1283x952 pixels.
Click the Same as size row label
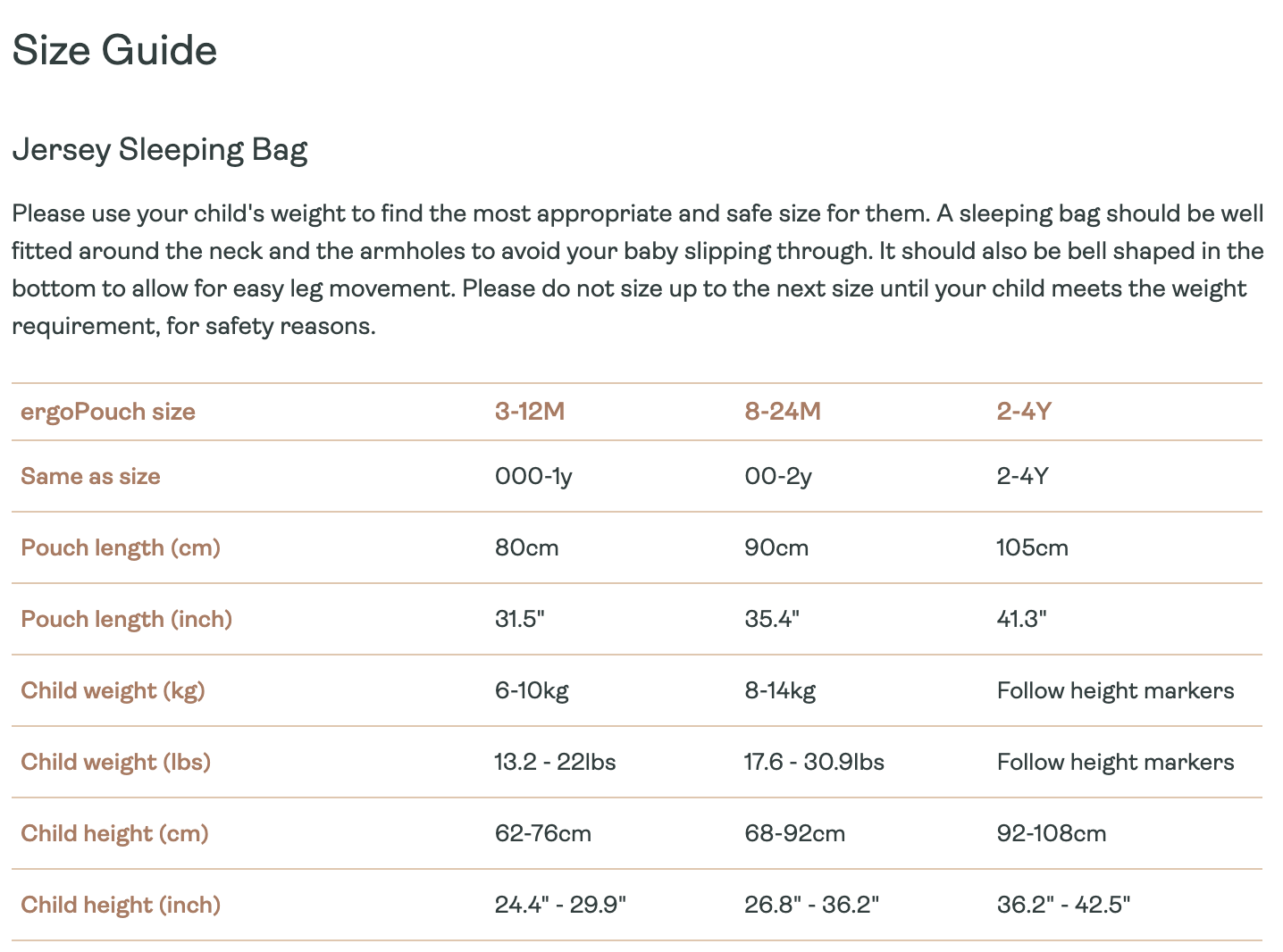tap(90, 476)
